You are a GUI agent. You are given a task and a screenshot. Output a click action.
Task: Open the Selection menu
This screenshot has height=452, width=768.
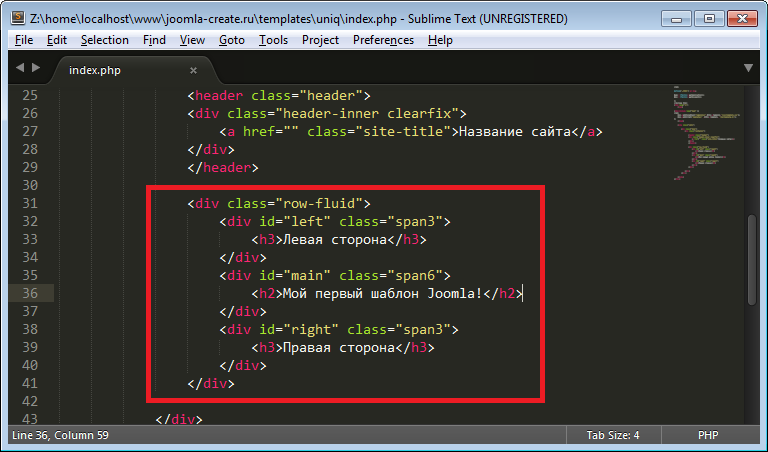(105, 40)
